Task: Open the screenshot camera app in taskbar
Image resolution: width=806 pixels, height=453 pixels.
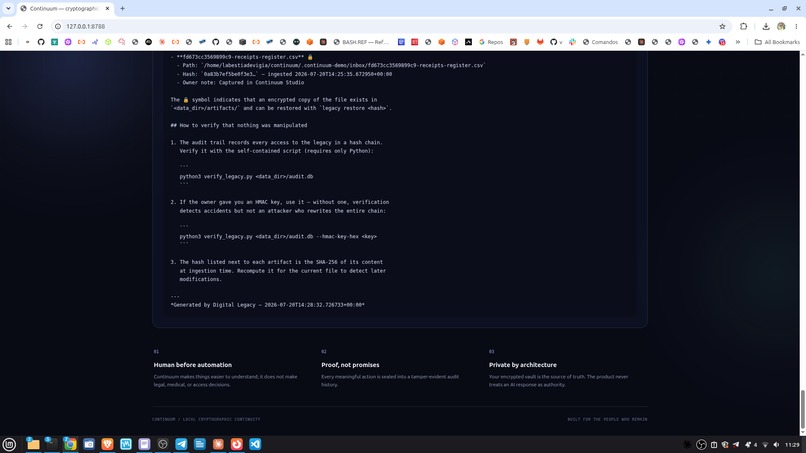Action: pyautogui.click(x=88, y=444)
